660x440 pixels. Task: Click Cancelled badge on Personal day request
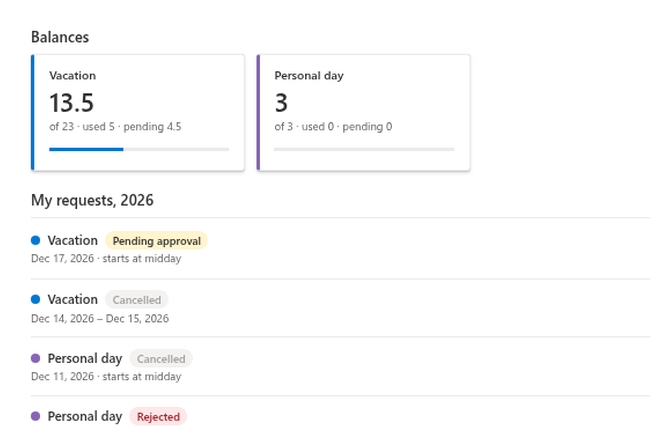coord(161,359)
